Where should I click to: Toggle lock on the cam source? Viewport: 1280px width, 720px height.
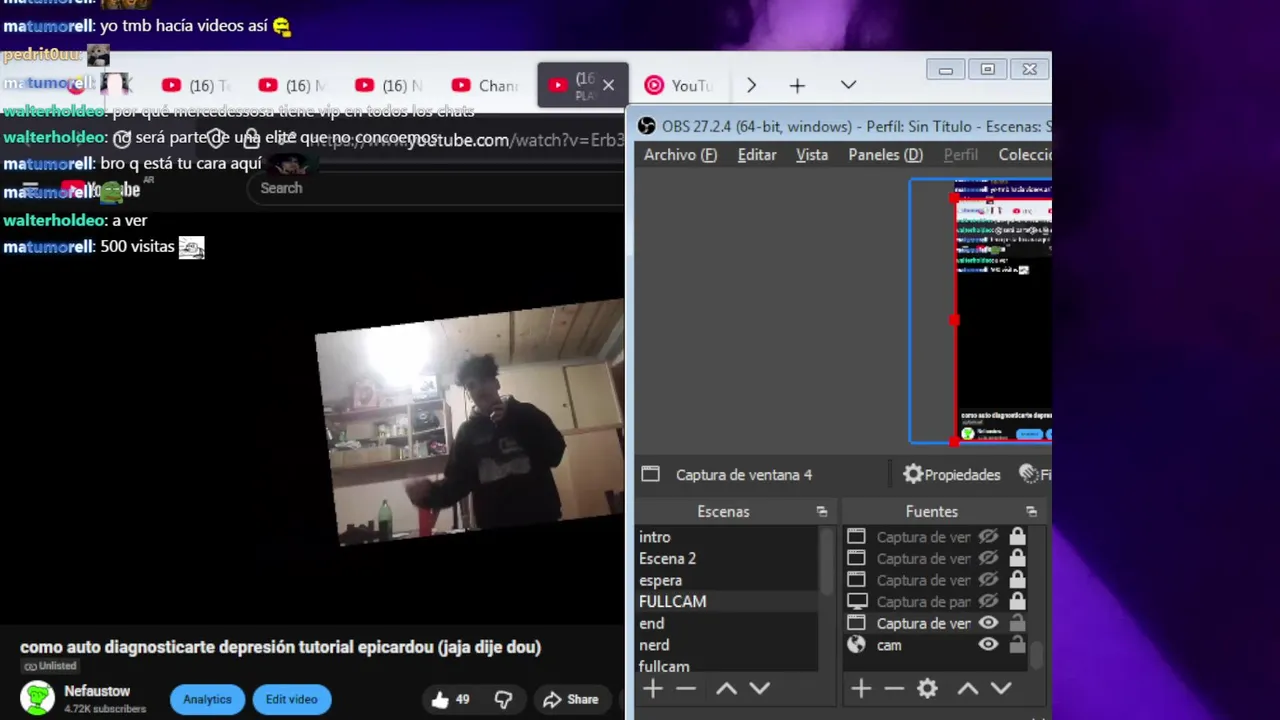pyautogui.click(x=1017, y=645)
